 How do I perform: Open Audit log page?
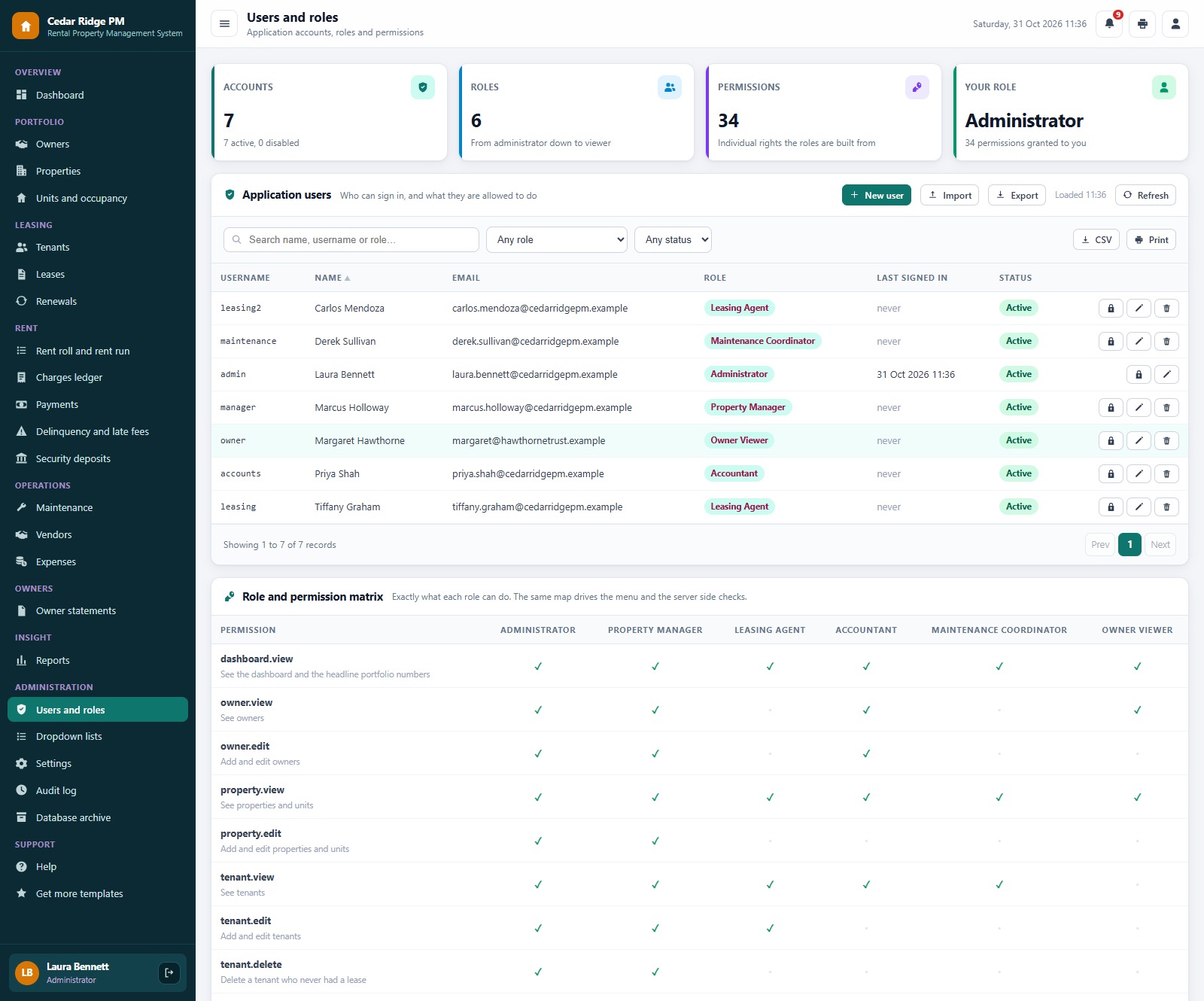coord(98,790)
